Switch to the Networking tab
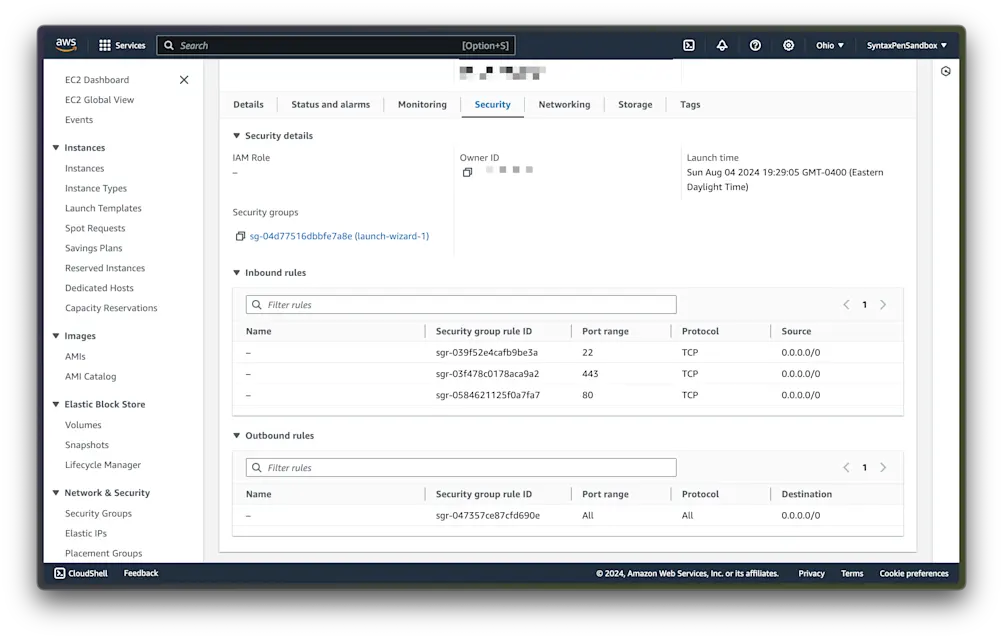1003x639 pixels. point(564,104)
